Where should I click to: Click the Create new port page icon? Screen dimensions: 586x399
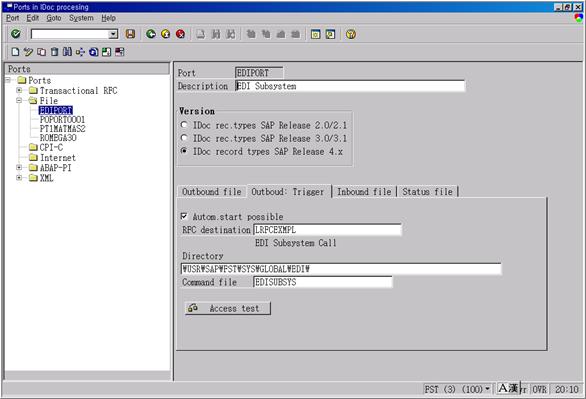coord(15,52)
